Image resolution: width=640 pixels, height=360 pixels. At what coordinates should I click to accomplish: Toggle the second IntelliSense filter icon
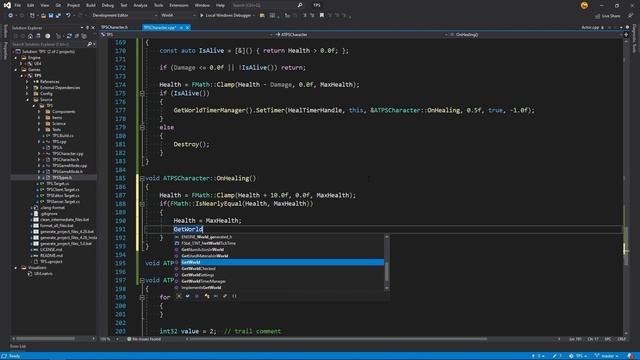(188, 296)
